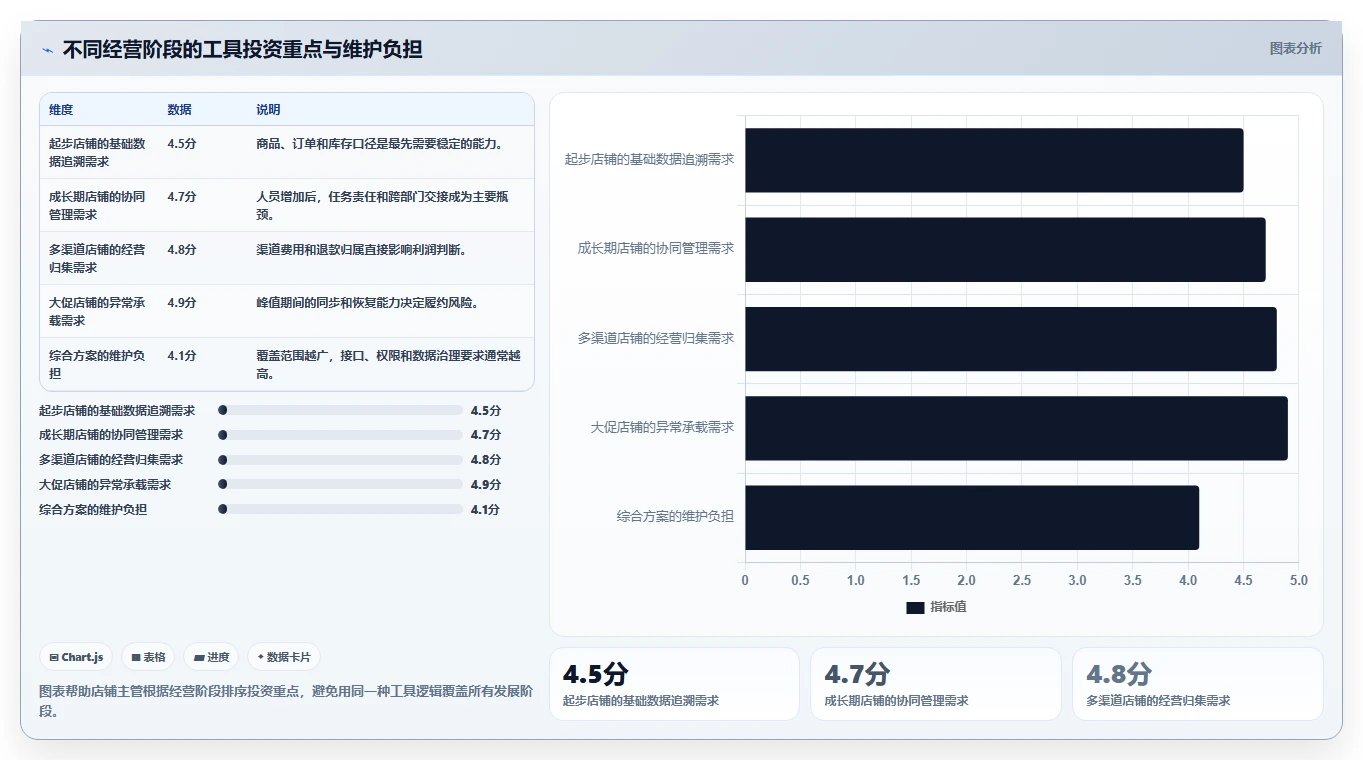Click table cell 成长期店铺的协同管理需求
Viewport: 1363px width, 760px height.
click(x=97, y=205)
